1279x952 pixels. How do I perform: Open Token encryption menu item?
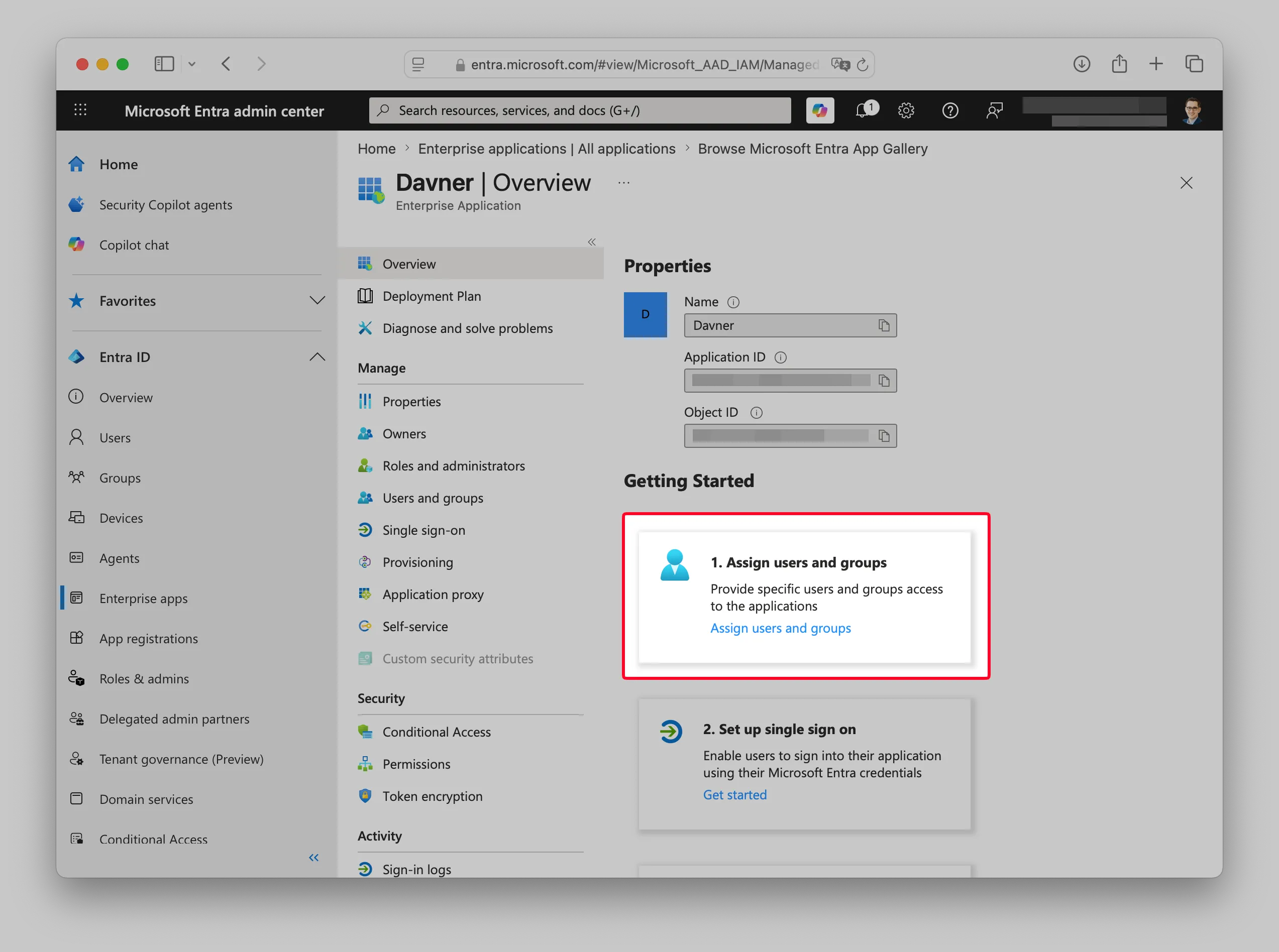point(433,796)
